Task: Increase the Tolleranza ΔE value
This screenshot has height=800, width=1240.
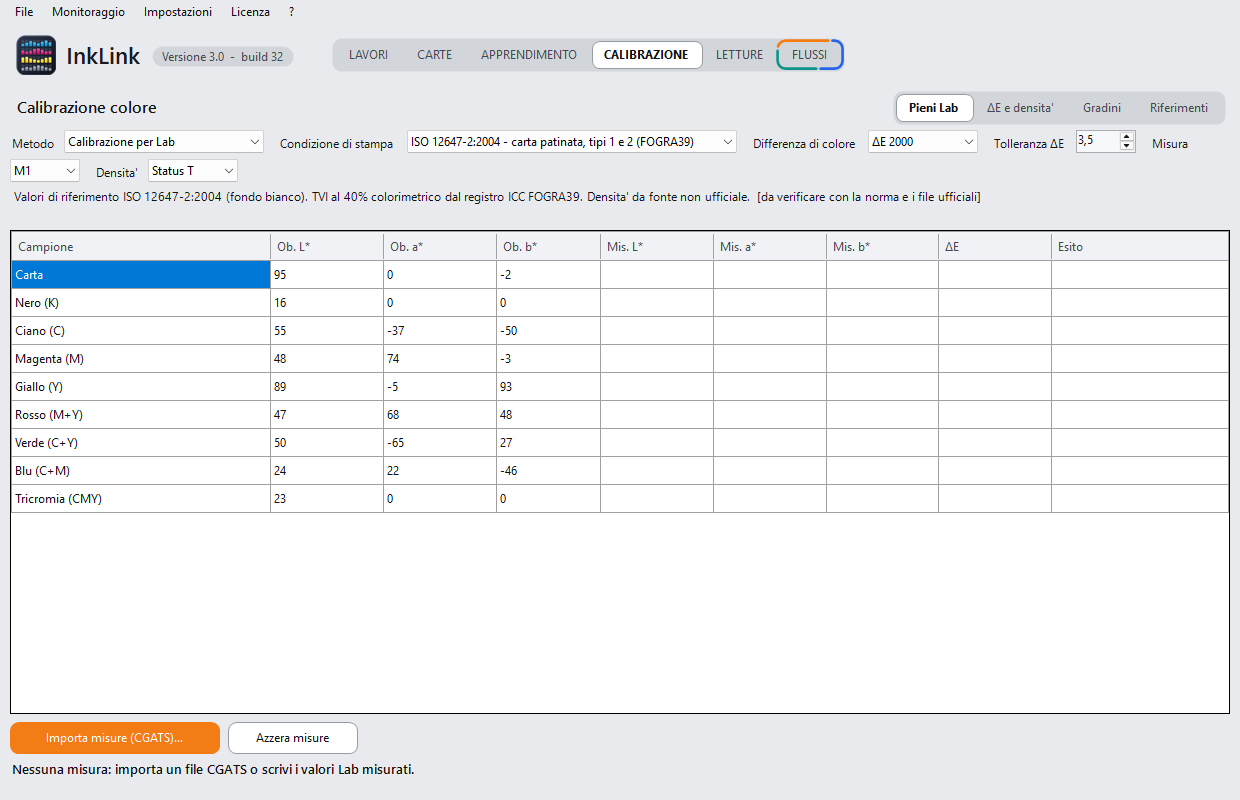Action: pyautogui.click(x=1128, y=137)
